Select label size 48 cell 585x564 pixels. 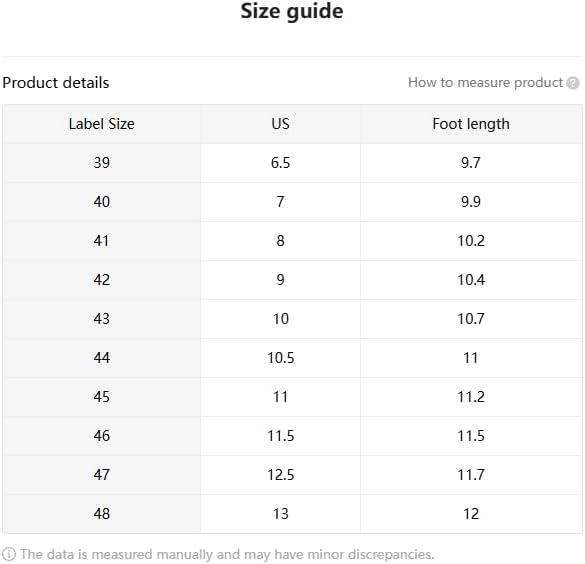[101, 514]
